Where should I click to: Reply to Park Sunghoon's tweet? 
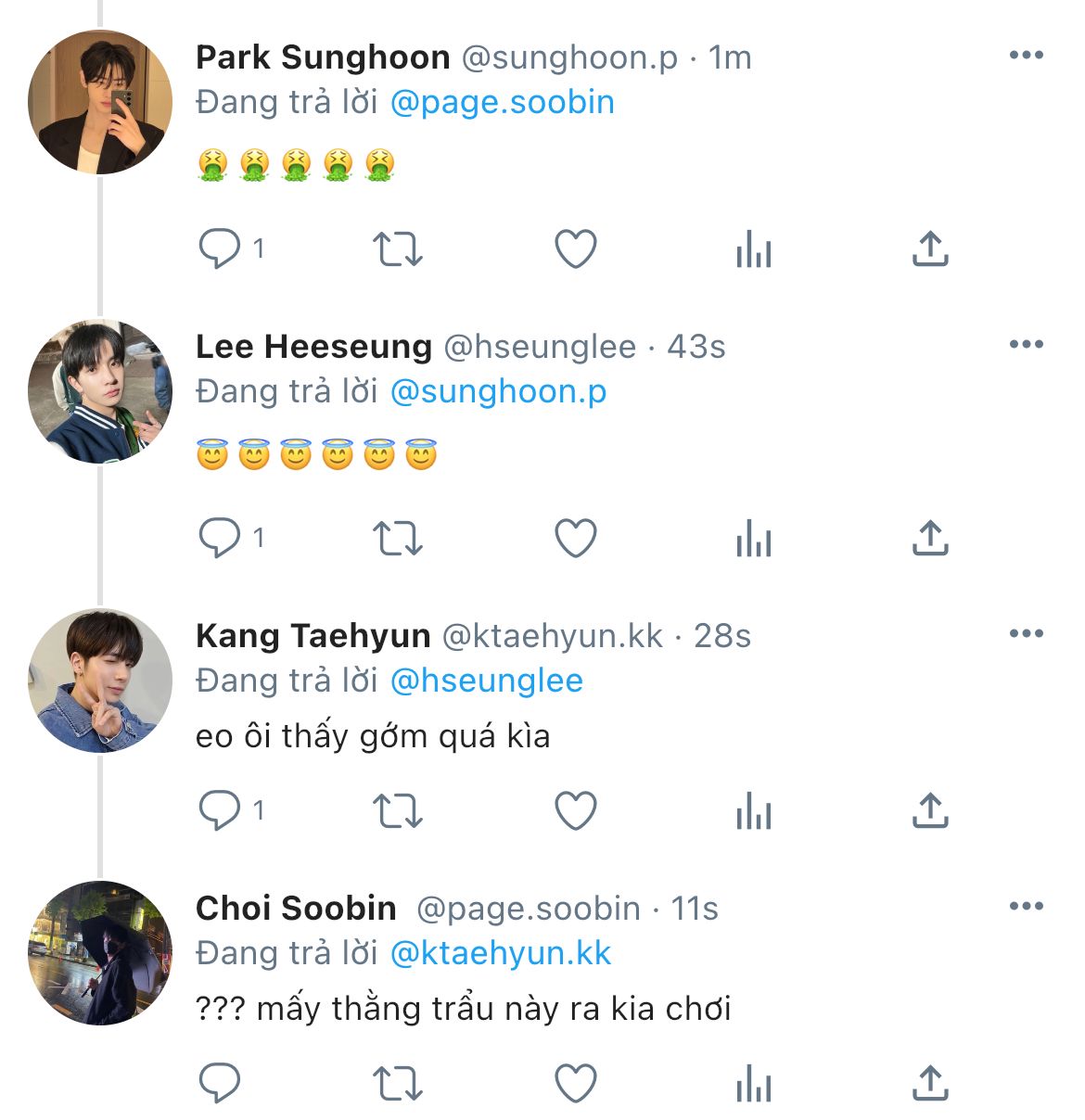click(220, 248)
